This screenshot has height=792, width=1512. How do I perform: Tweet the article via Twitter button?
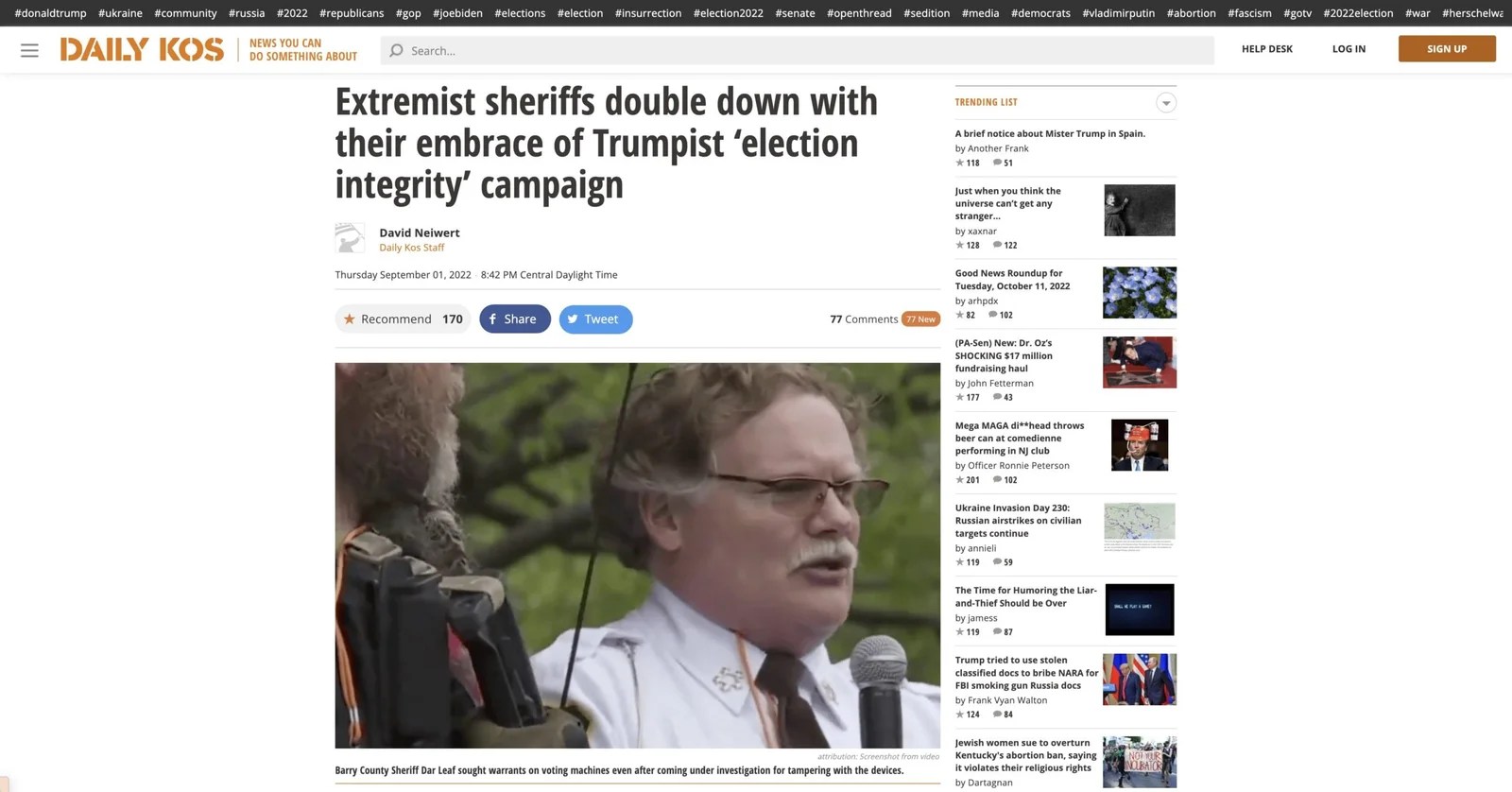(x=595, y=319)
